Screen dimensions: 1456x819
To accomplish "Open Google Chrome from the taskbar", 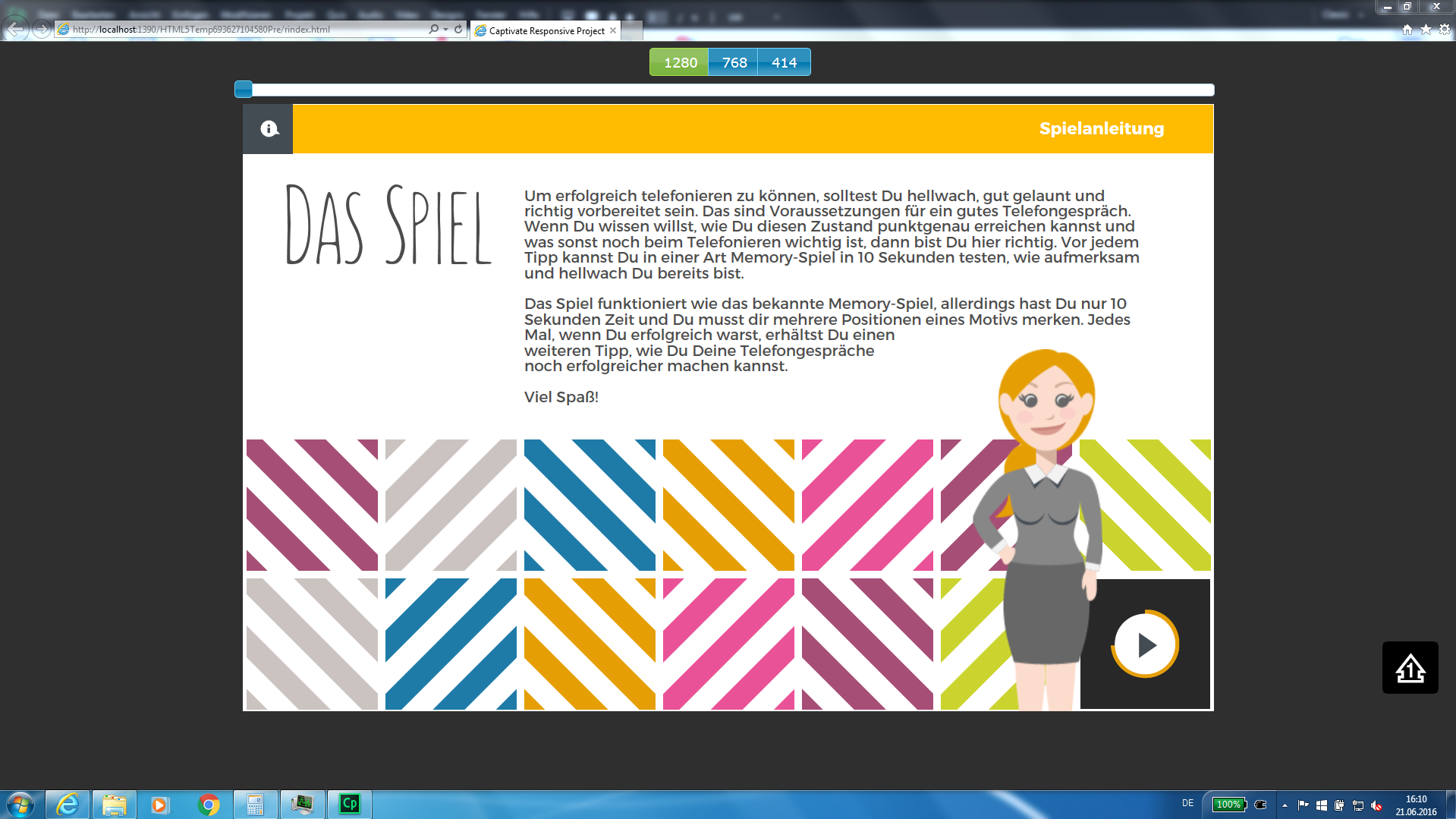I will pos(208,804).
